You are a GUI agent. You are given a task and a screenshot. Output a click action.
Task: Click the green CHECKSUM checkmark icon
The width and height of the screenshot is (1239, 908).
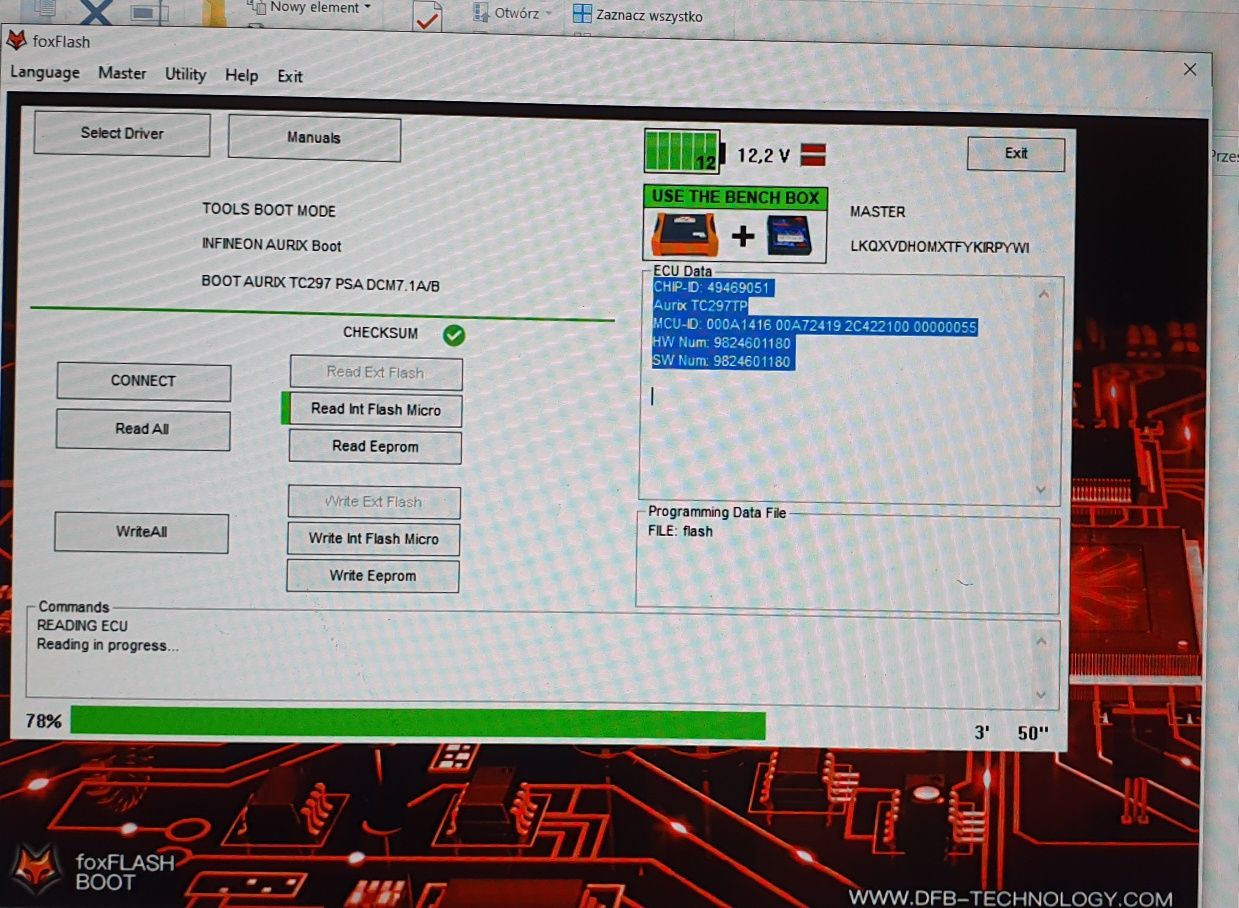(x=454, y=335)
